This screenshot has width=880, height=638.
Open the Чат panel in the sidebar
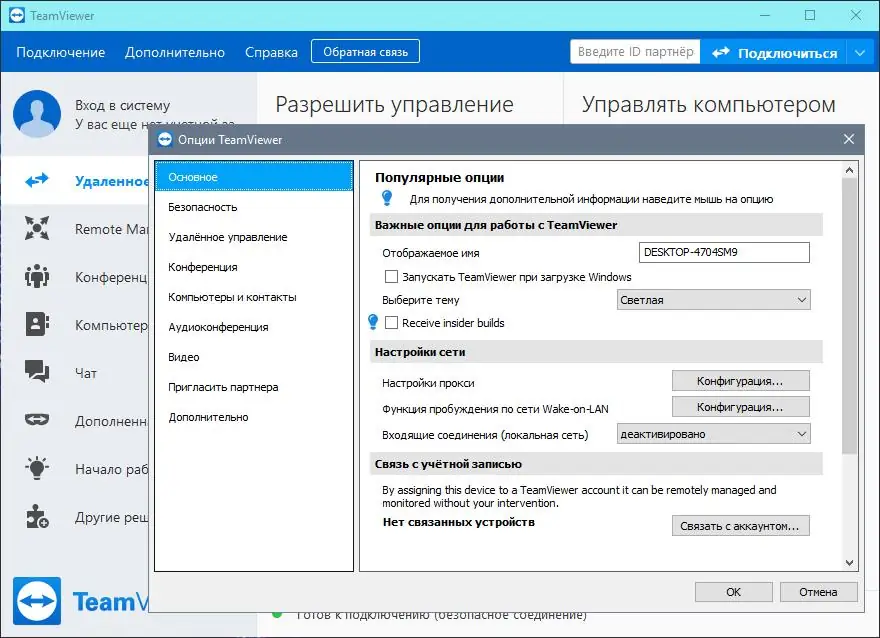pyautogui.click(x=37, y=372)
